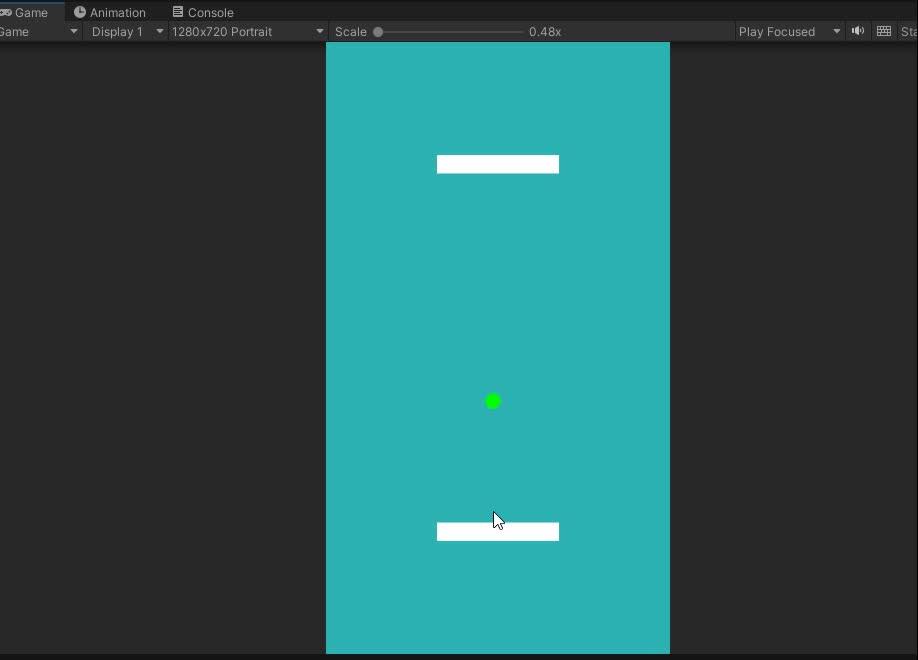Click the grid icon beside the speaker icon
918x660 pixels.
click(883, 31)
